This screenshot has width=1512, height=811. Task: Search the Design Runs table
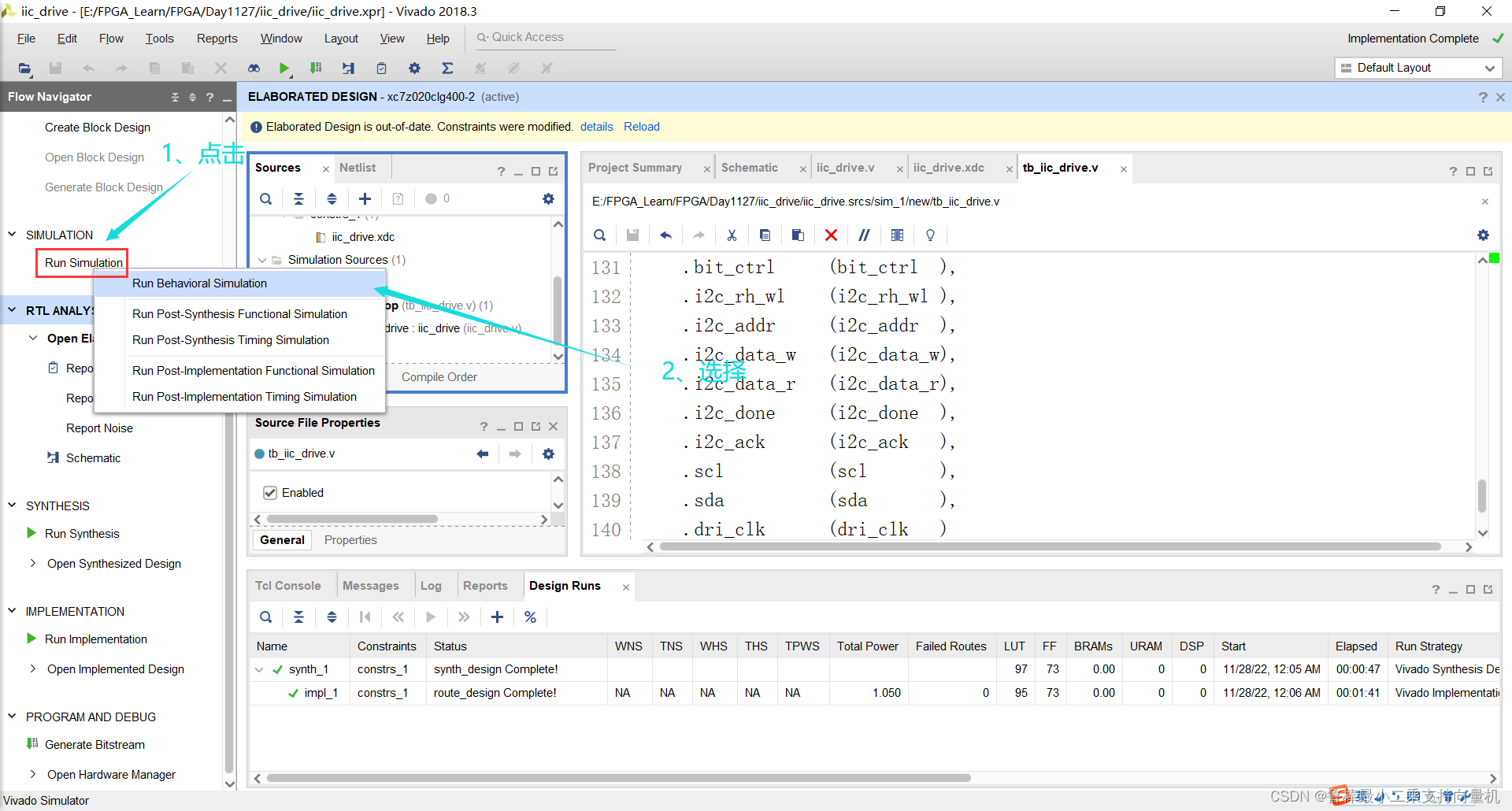tap(266, 617)
